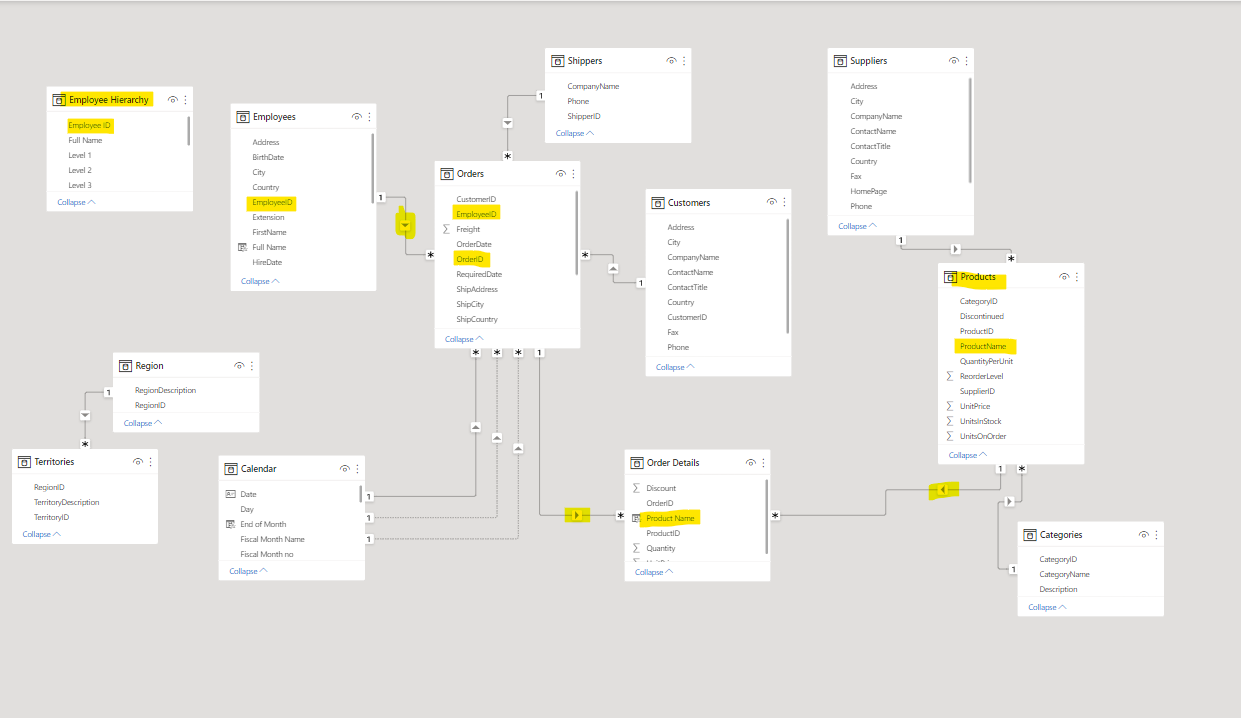Select Freight field in Orders table
This screenshot has width=1241, height=718.
click(468, 229)
